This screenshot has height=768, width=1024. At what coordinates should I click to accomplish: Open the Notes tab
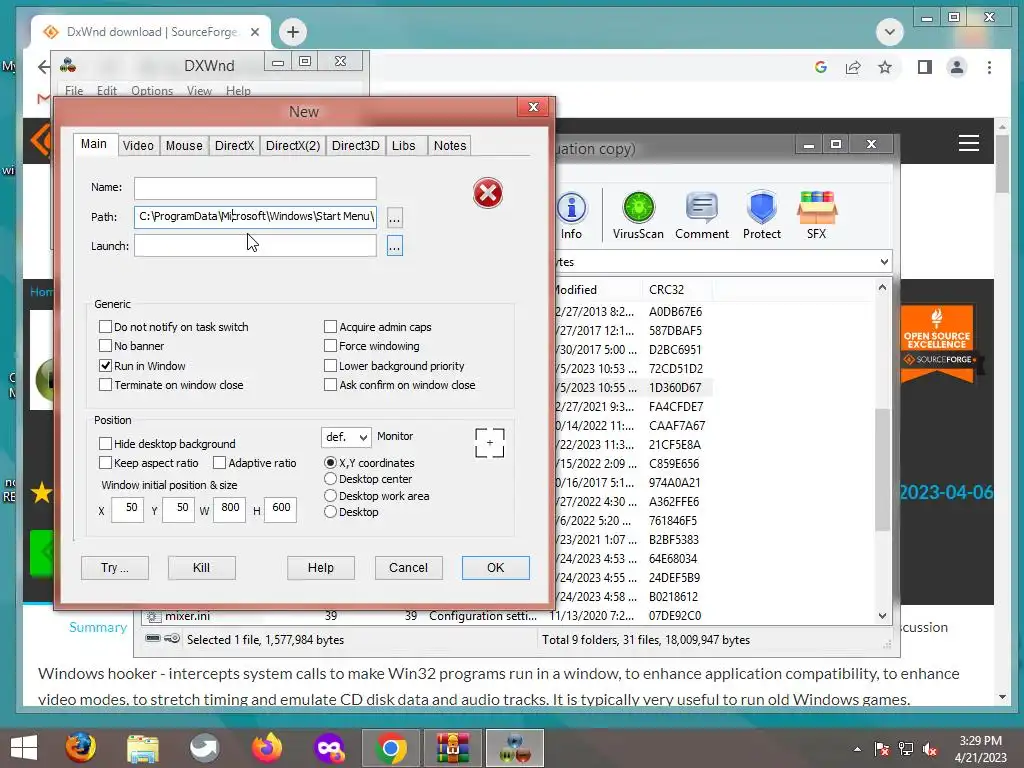pos(450,146)
